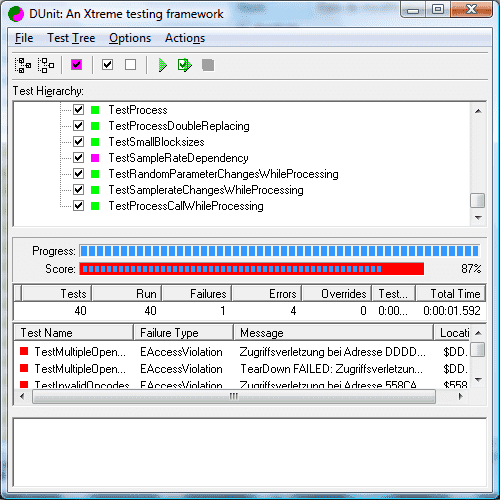Click the horizontal scrollbar thumb in failure list

pos(234,396)
